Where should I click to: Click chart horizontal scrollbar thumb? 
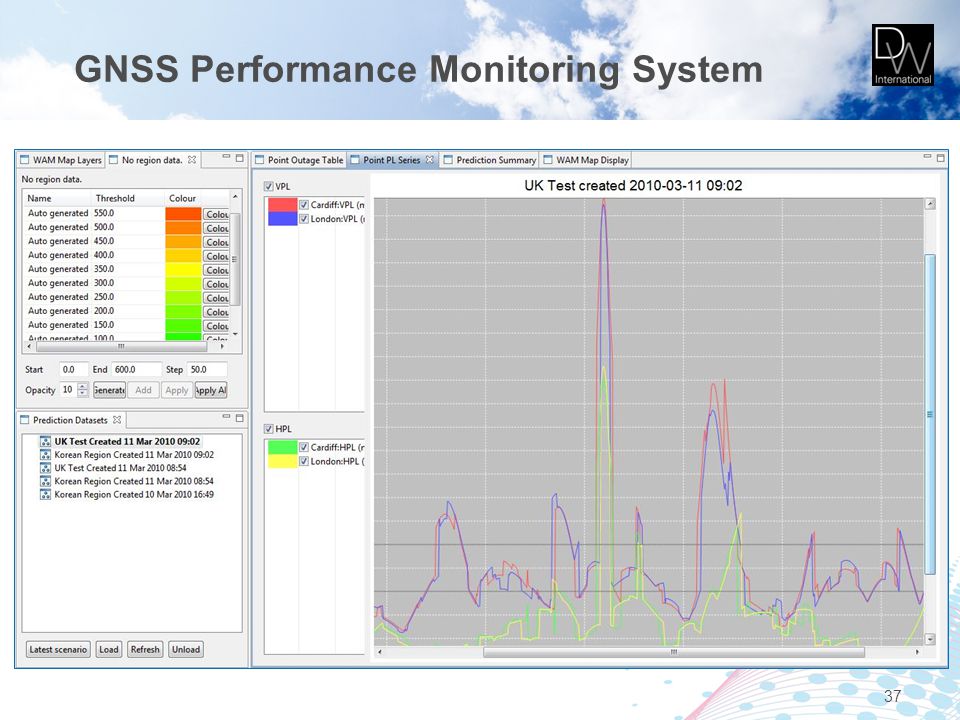coord(673,652)
